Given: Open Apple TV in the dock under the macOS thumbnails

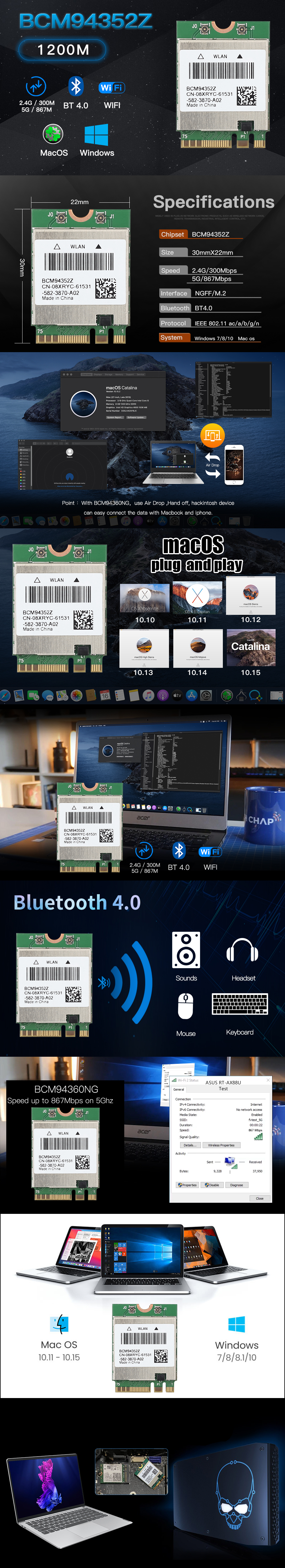Looking at the screenshot, I should click(177, 695).
